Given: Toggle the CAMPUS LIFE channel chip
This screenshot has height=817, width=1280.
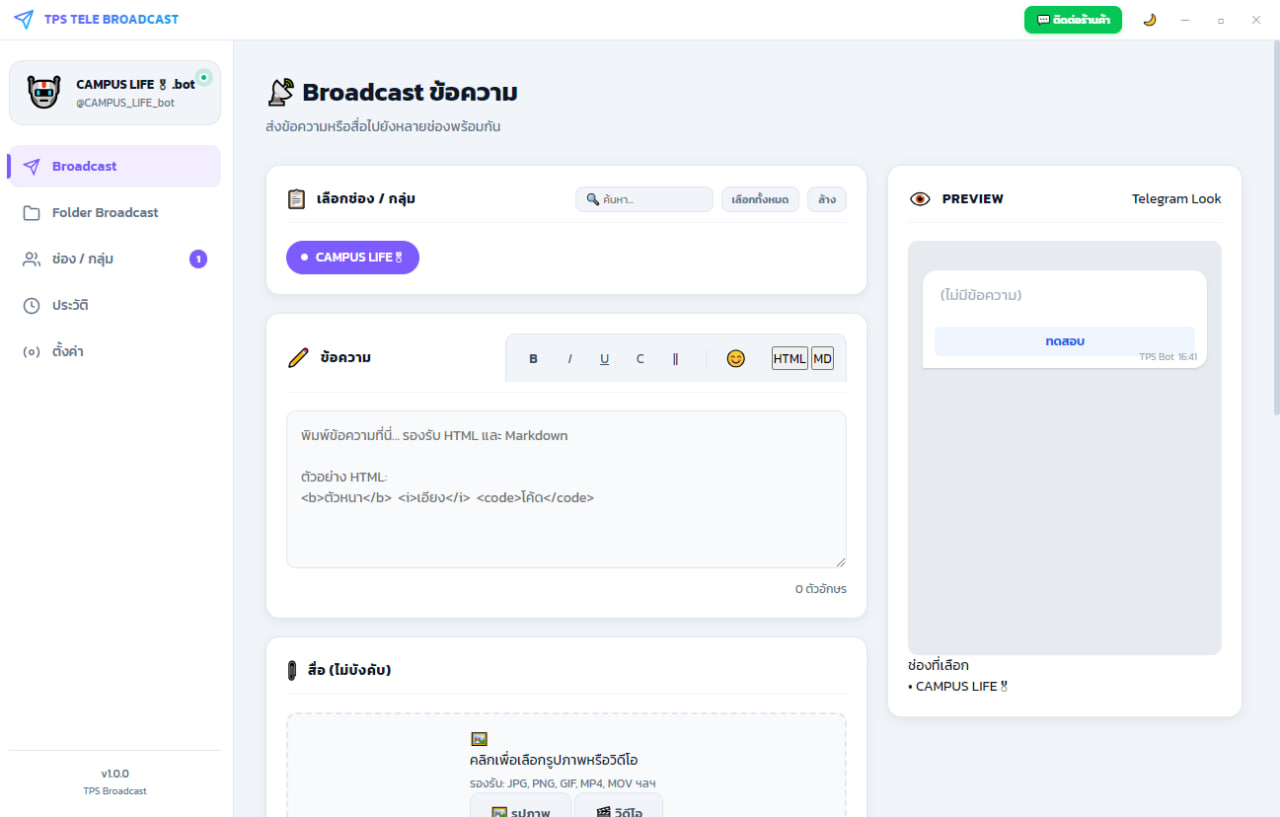Looking at the screenshot, I should pyautogui.click(x=352, y=257).
